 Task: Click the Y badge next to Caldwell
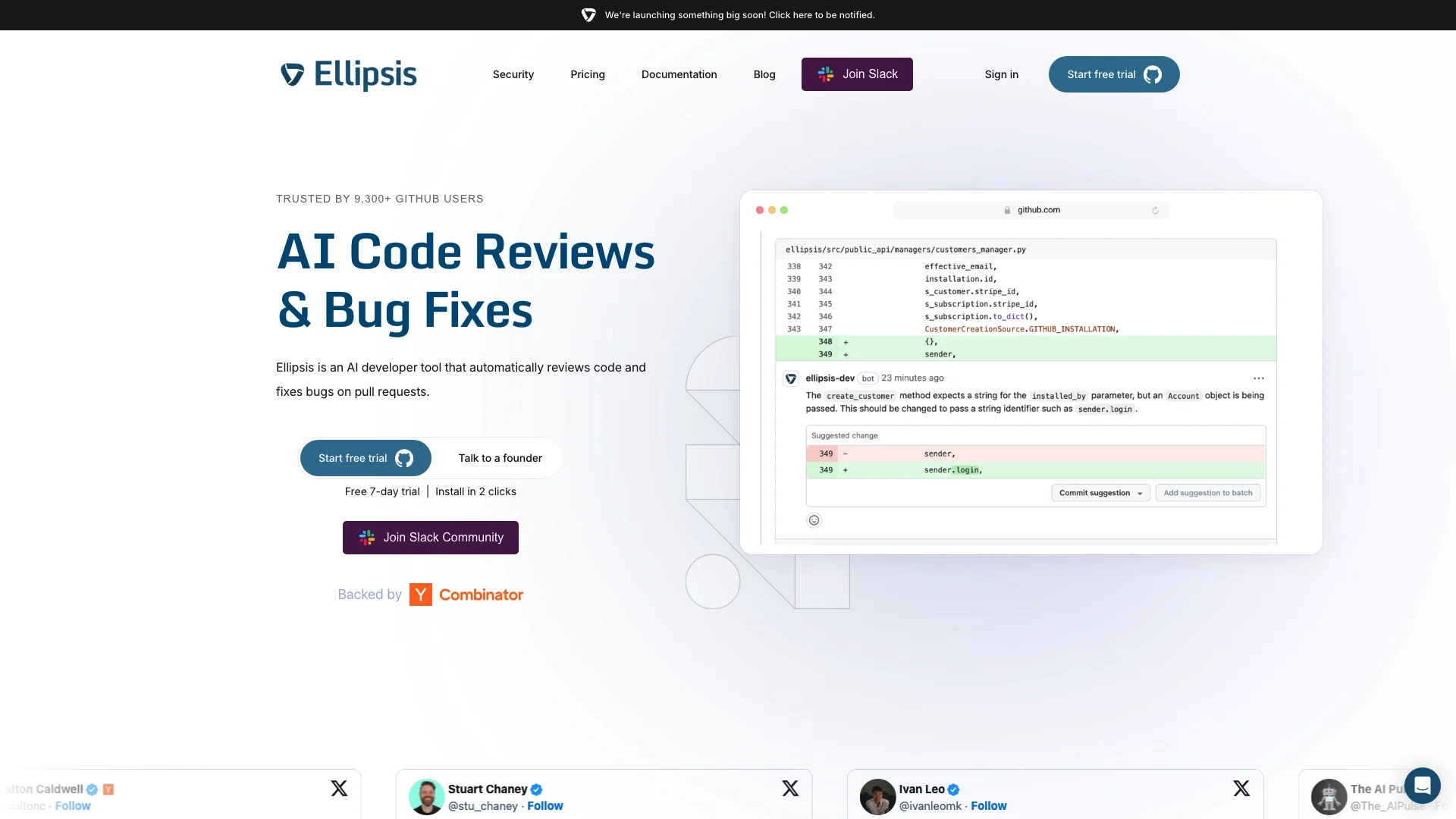(108, 789)
